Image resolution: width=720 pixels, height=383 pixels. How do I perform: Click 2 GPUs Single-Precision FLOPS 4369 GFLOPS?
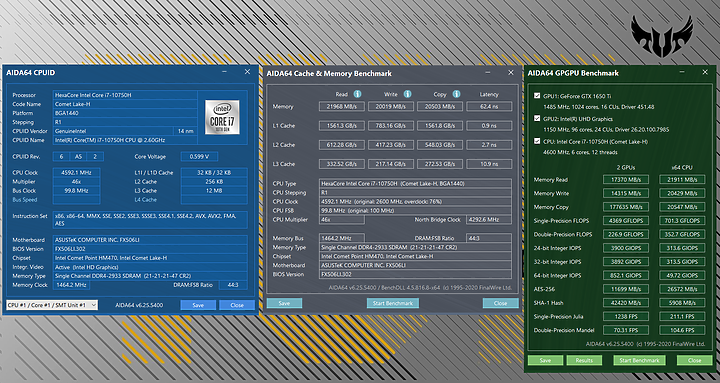(625, 220)
